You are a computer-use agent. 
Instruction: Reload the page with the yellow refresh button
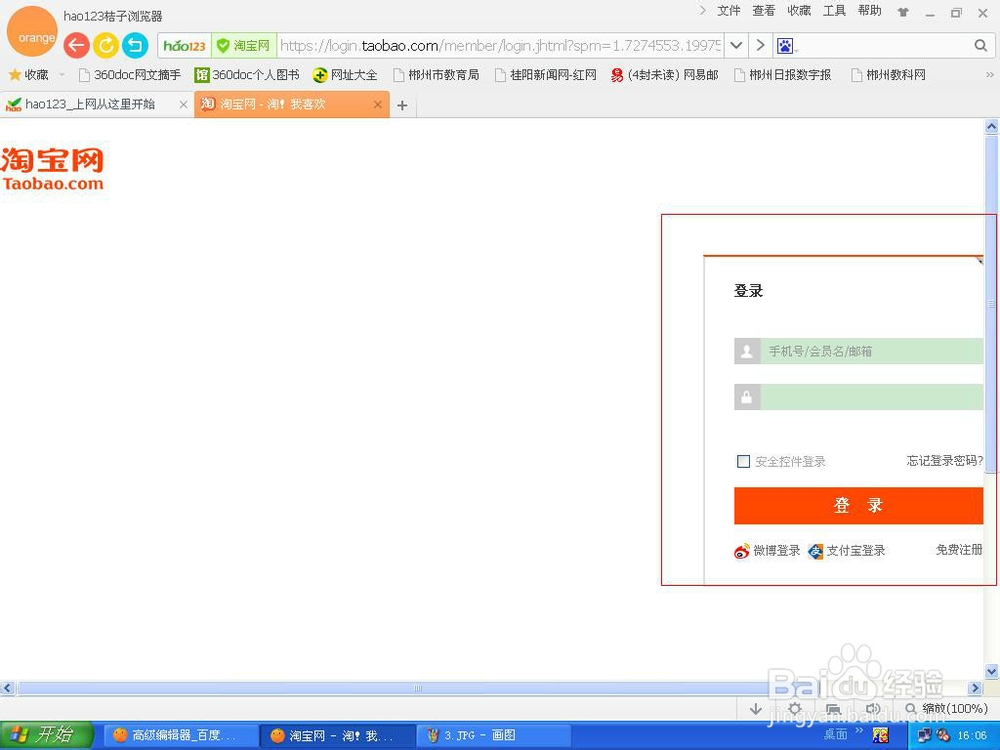(x=106, y=45)
